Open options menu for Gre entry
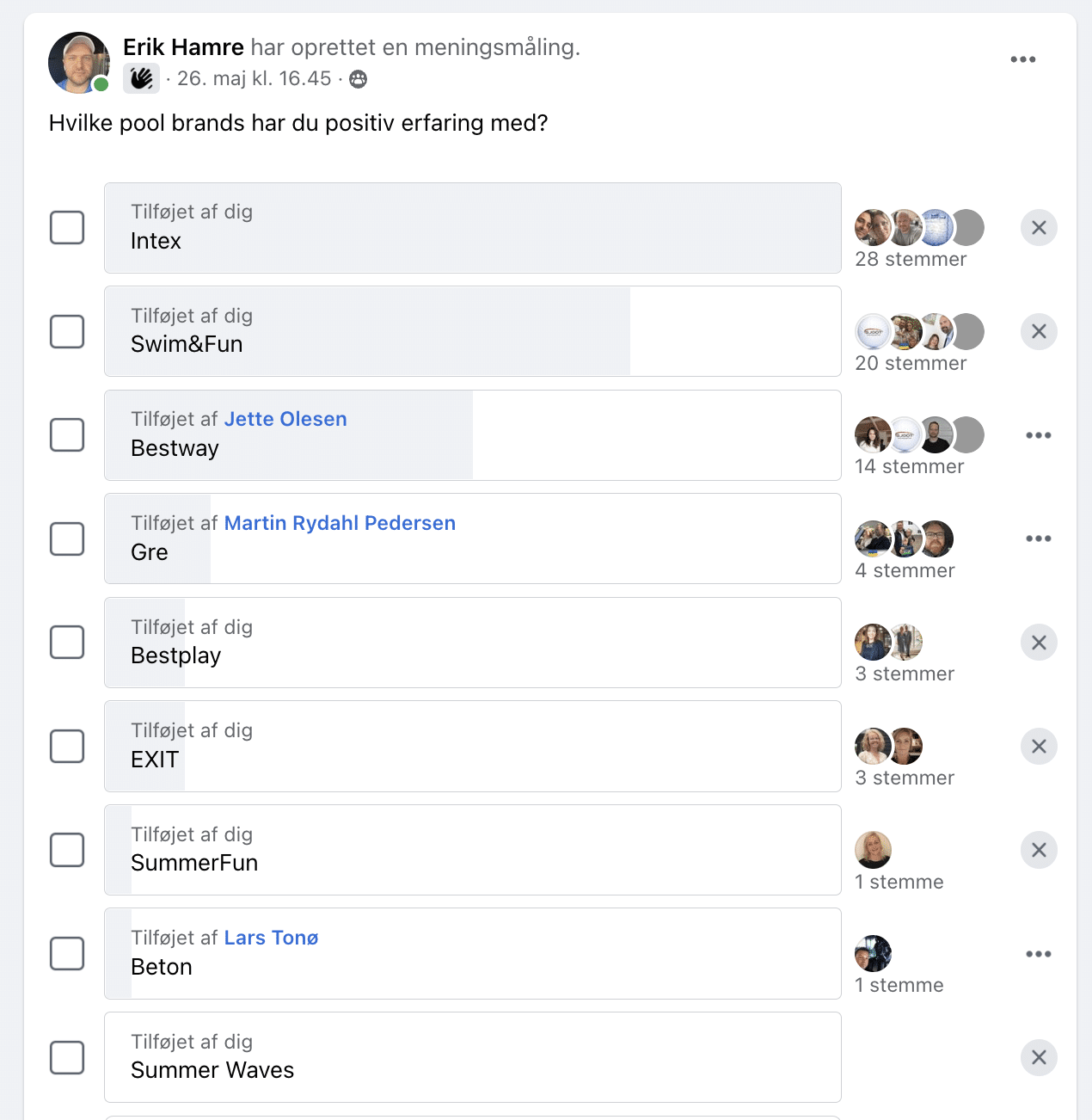Screen dimensions: 1092x1120 pyautogui.click(x=1039, y=538)
